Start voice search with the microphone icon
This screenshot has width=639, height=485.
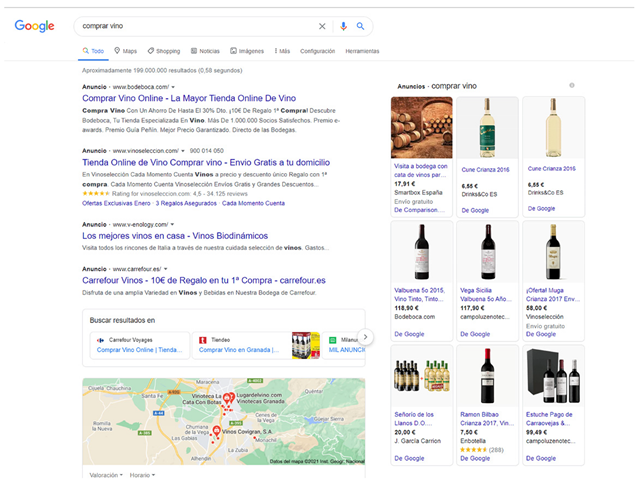pos(343,26)
